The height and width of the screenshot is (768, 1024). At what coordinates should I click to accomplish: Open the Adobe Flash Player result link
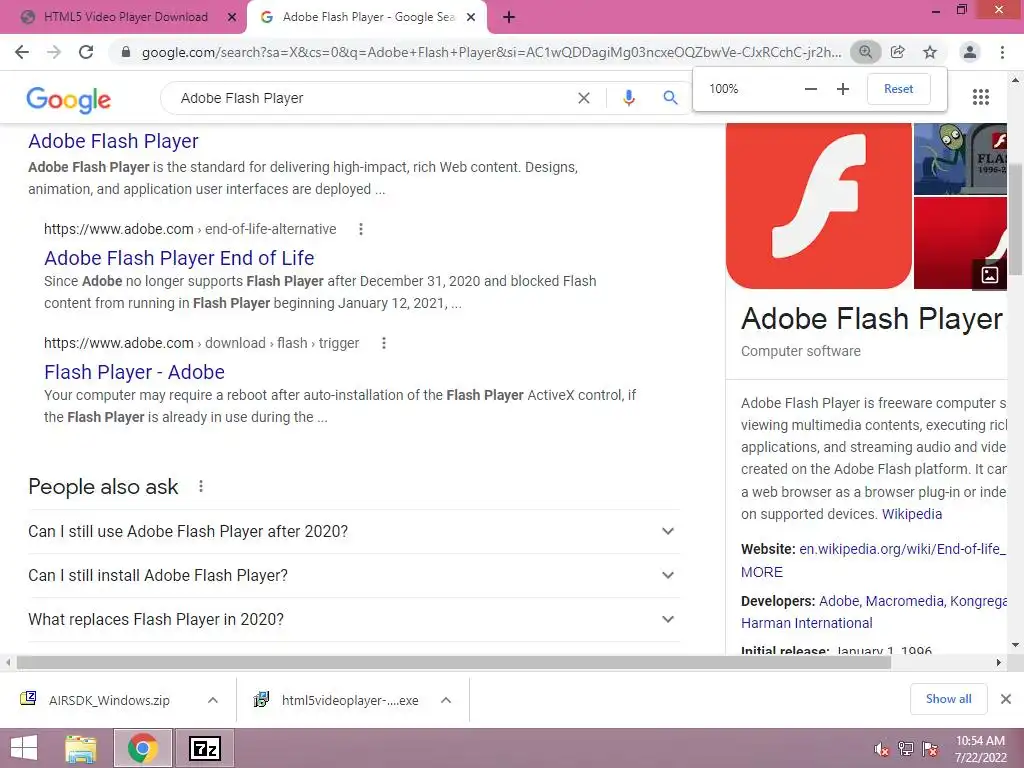coord(113,141)
